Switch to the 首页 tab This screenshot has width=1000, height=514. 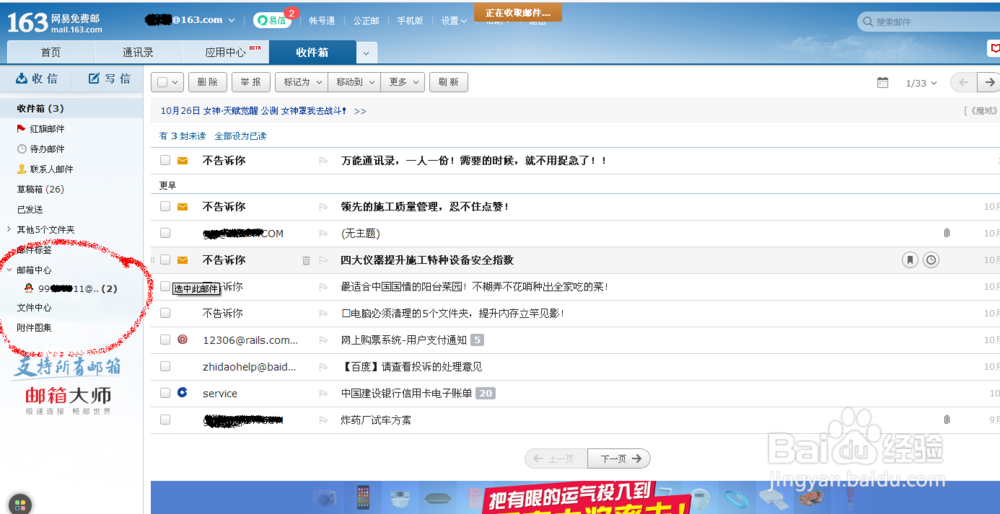point(50,52)
